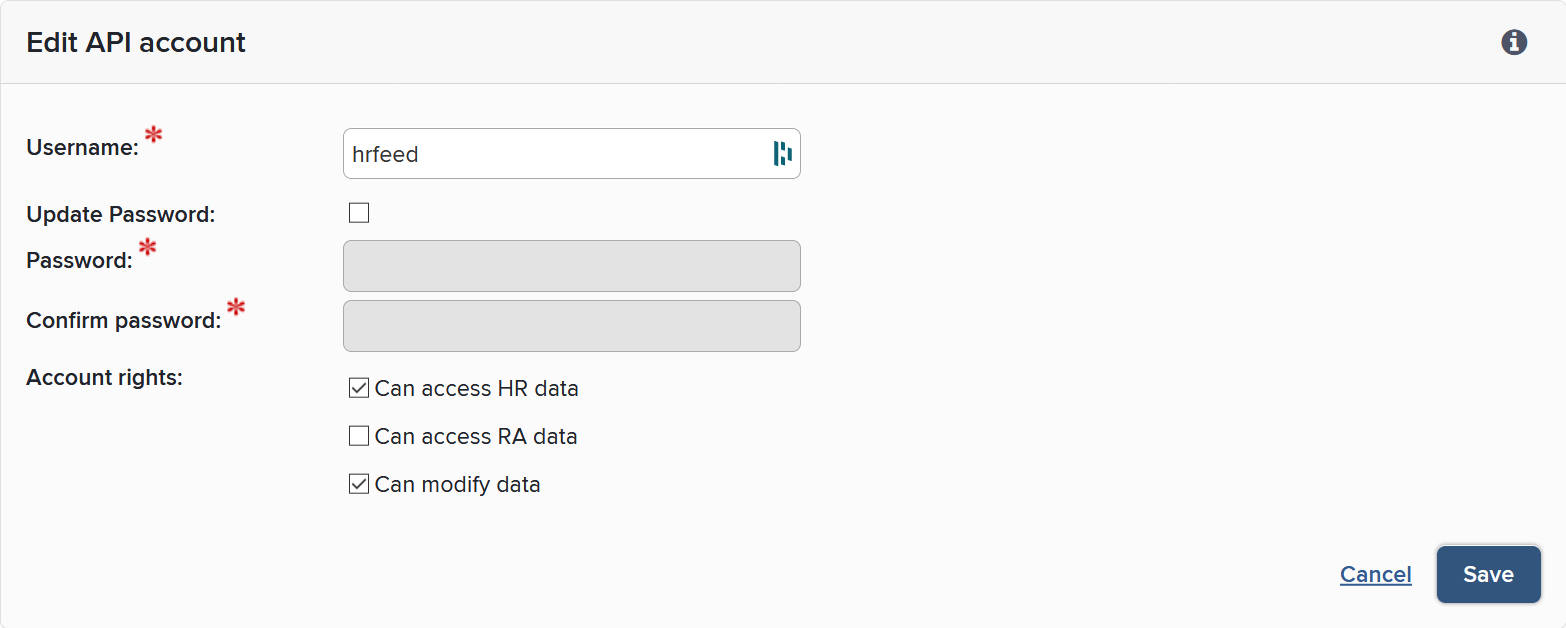Click the greyed-out Password input field
This screenshot has width=1566, height=628.
571,266
